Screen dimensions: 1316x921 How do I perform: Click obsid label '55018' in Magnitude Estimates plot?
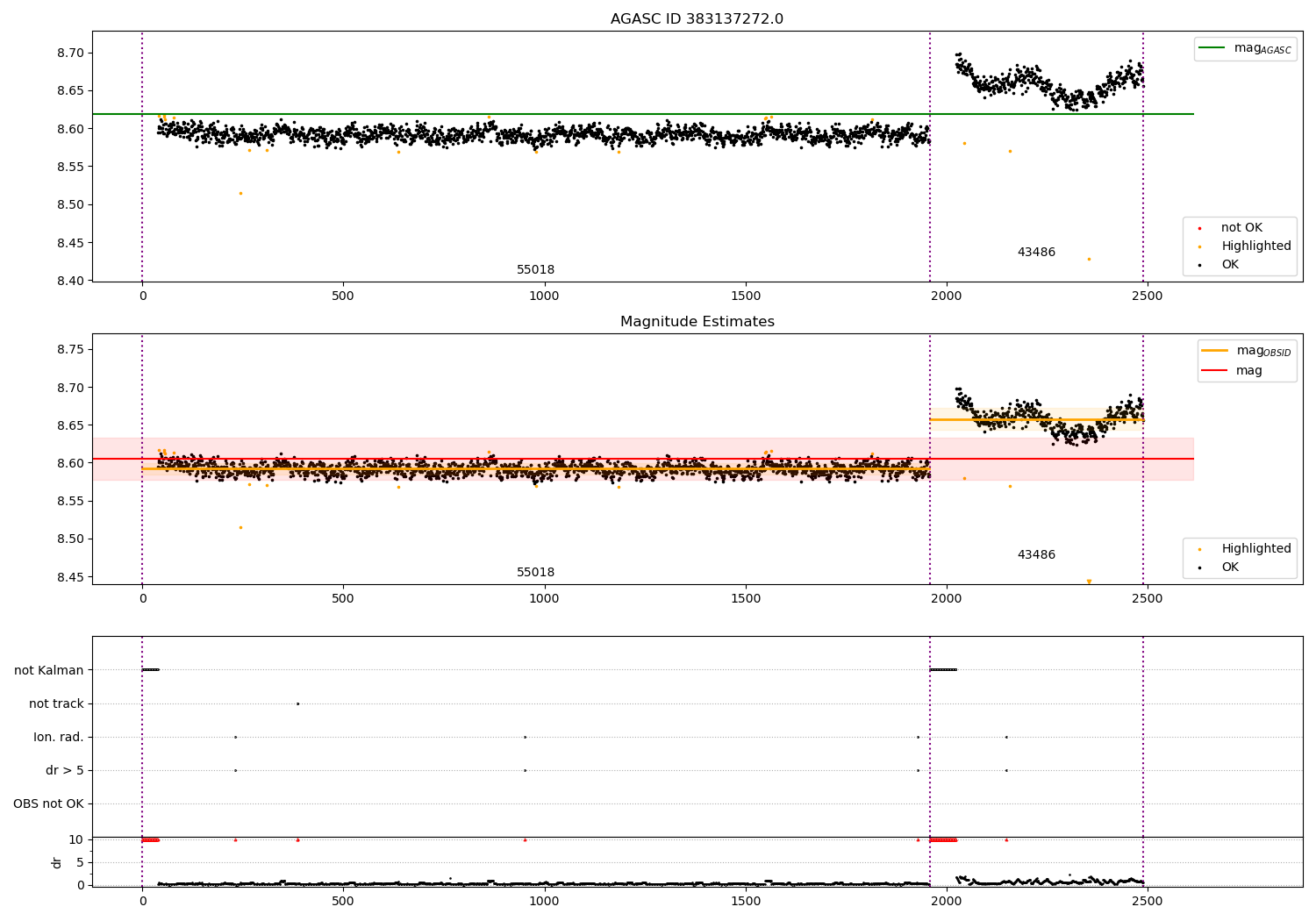pyautogui.click(x=535, y=573)
